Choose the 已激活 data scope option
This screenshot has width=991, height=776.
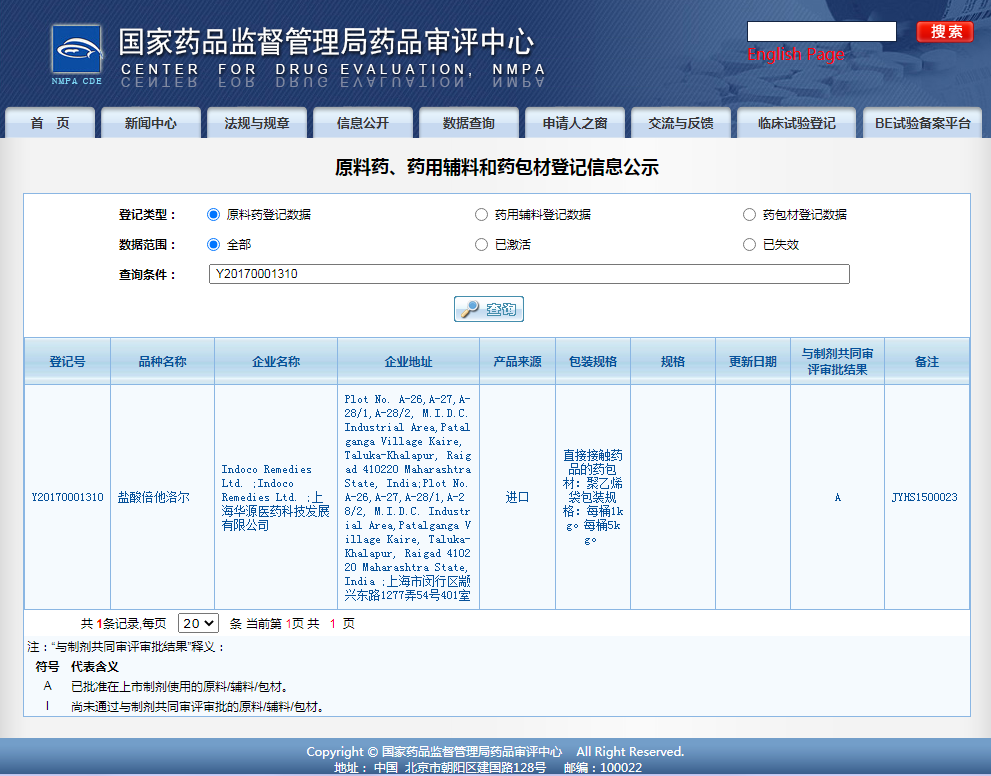click(x=481, y=244)
